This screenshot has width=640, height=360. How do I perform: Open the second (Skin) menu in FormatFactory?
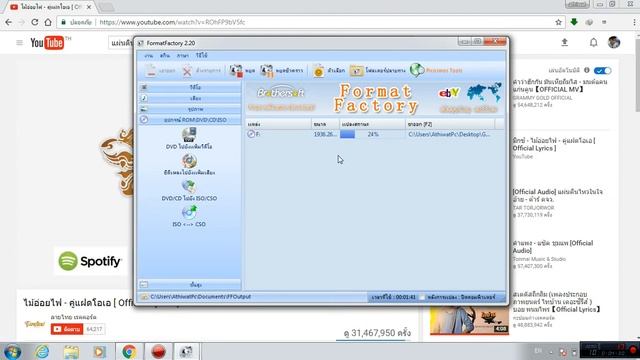[x=165, y=56]
